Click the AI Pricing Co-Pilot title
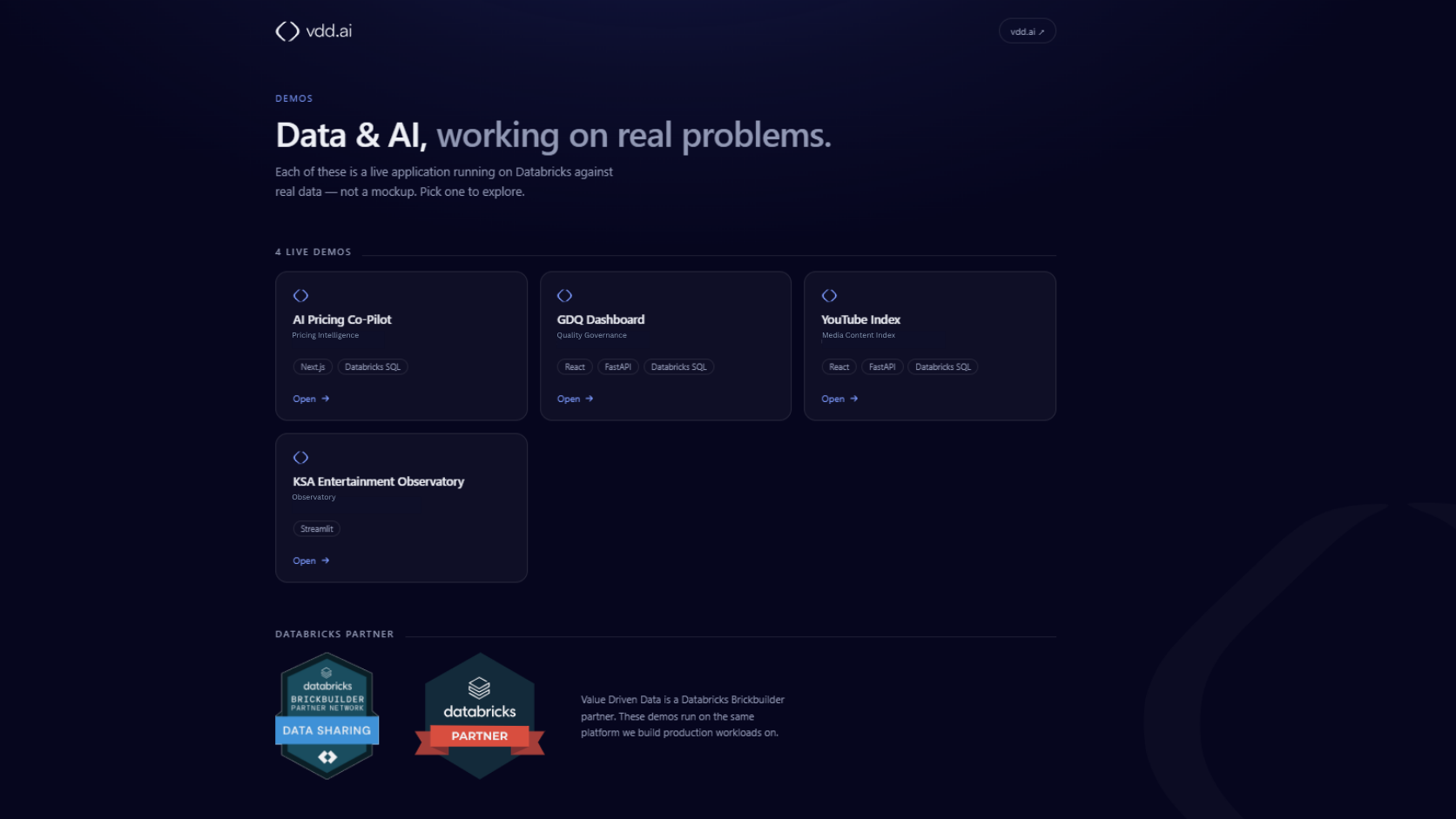1456x819 pixels. coord(342,319)
